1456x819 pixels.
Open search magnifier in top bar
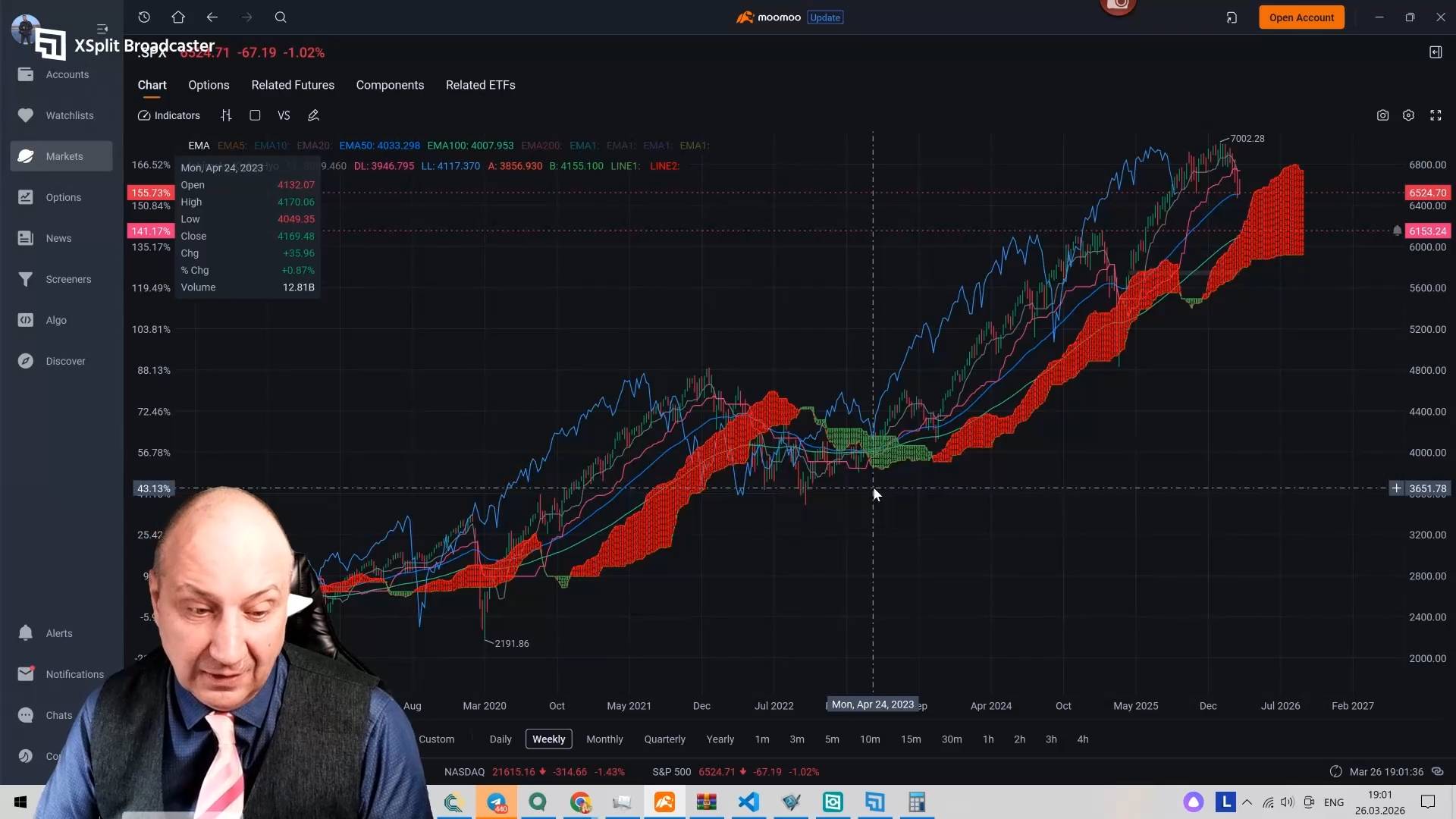coord(281,17)
